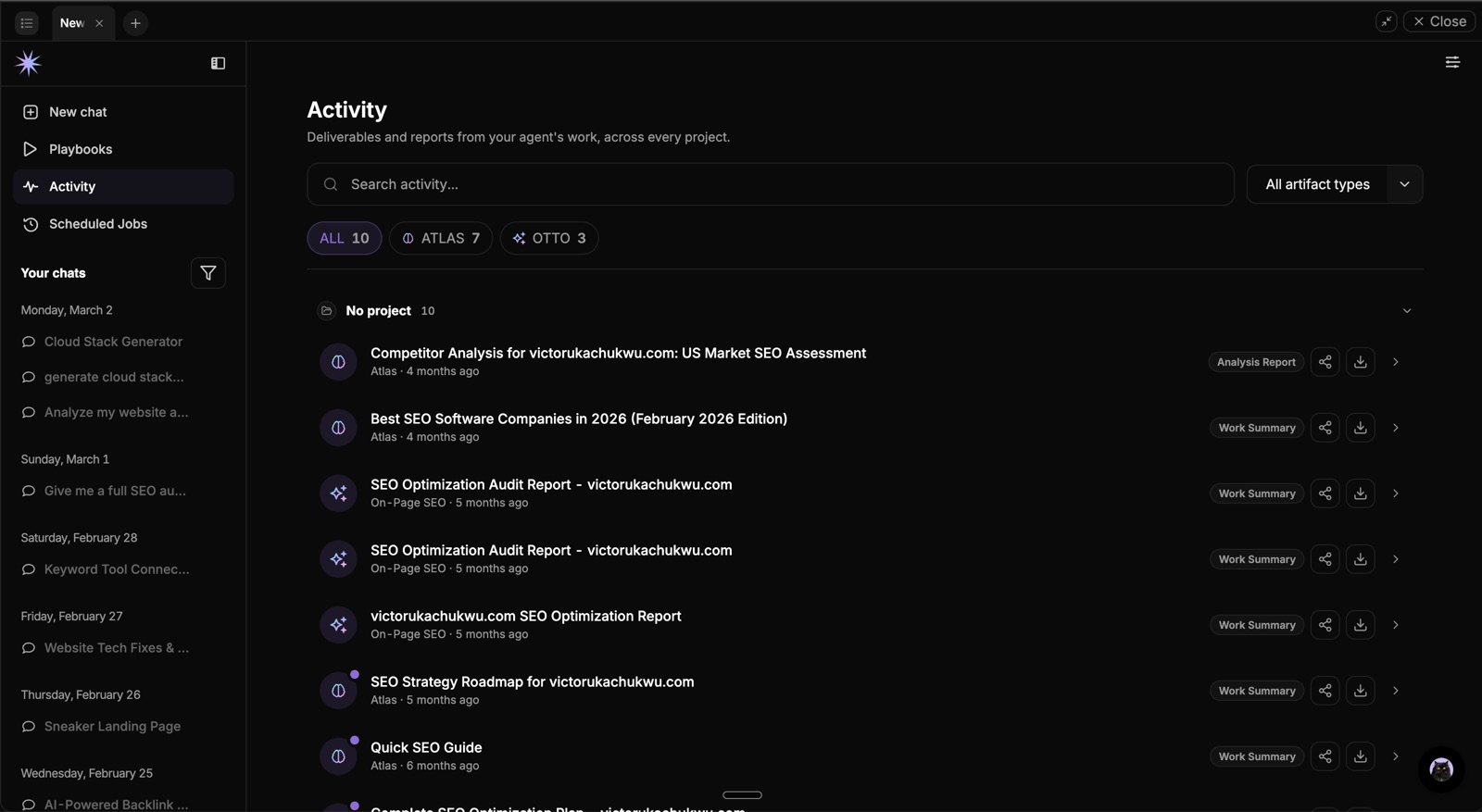
Task: Download Best SEO Software Companies report
Action: click(x=1361, y=428)
